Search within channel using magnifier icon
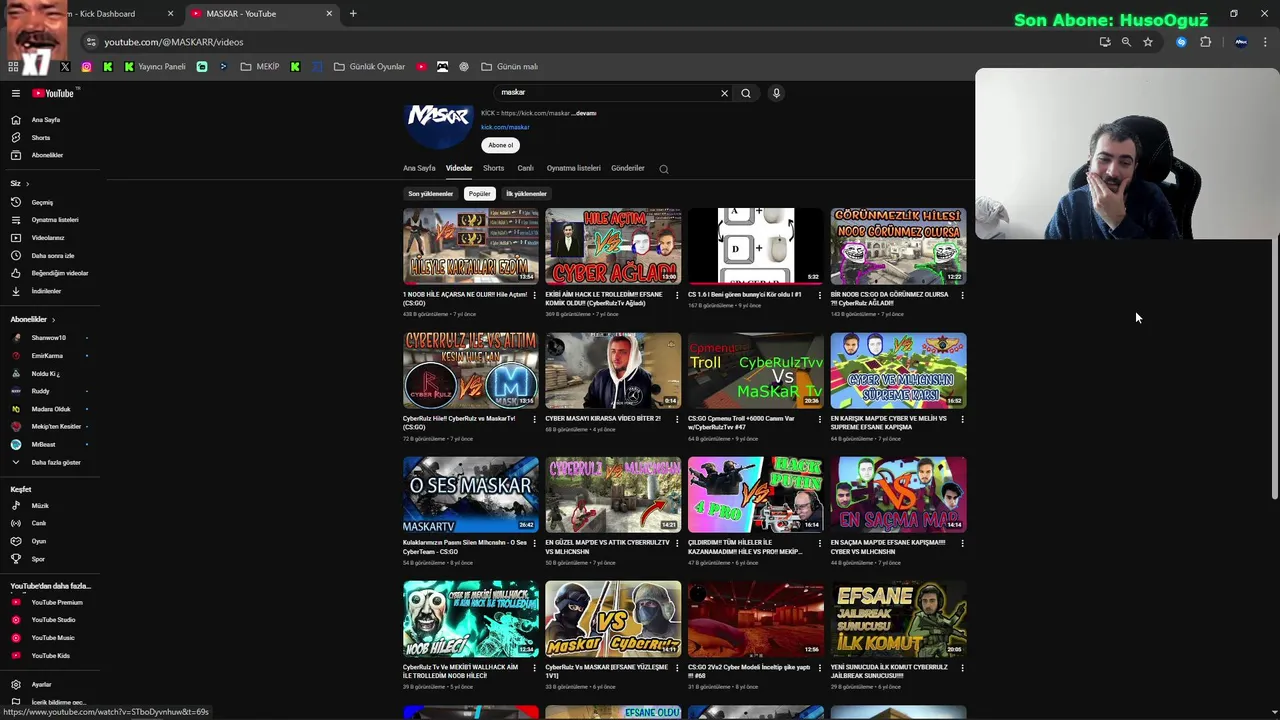This screenshot has width=1280, height=720. point(664,169)
